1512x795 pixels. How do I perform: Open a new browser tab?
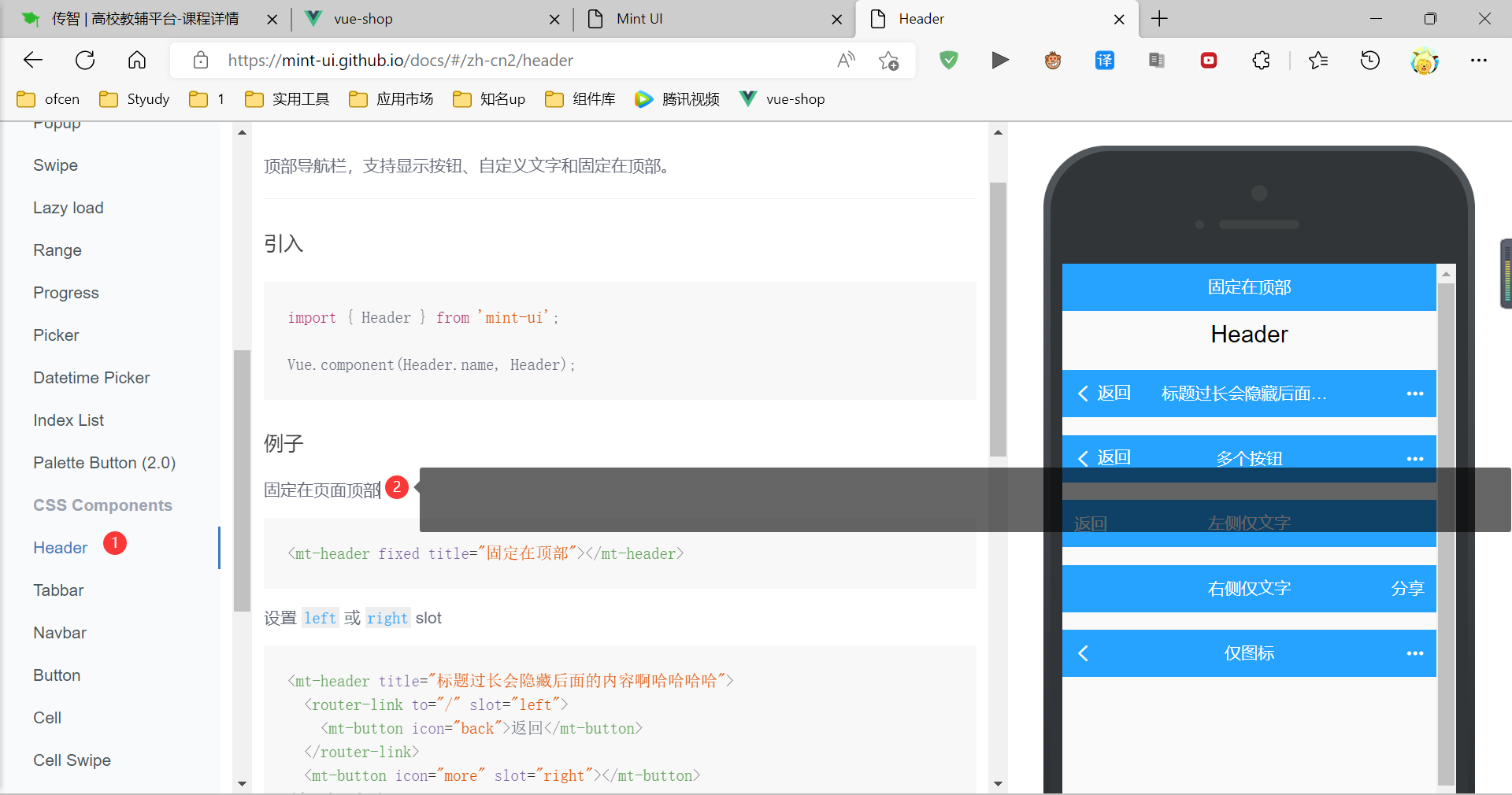pos(1159,19)
